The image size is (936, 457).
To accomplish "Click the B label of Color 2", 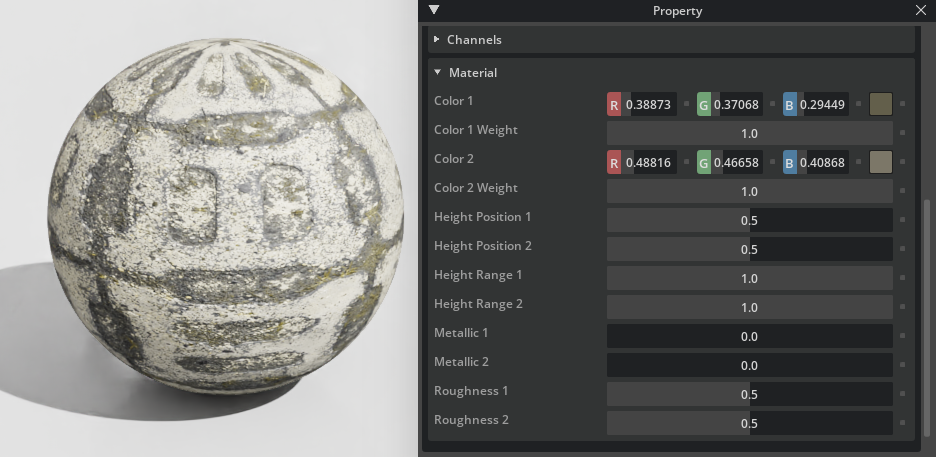I will click(790, 162).
